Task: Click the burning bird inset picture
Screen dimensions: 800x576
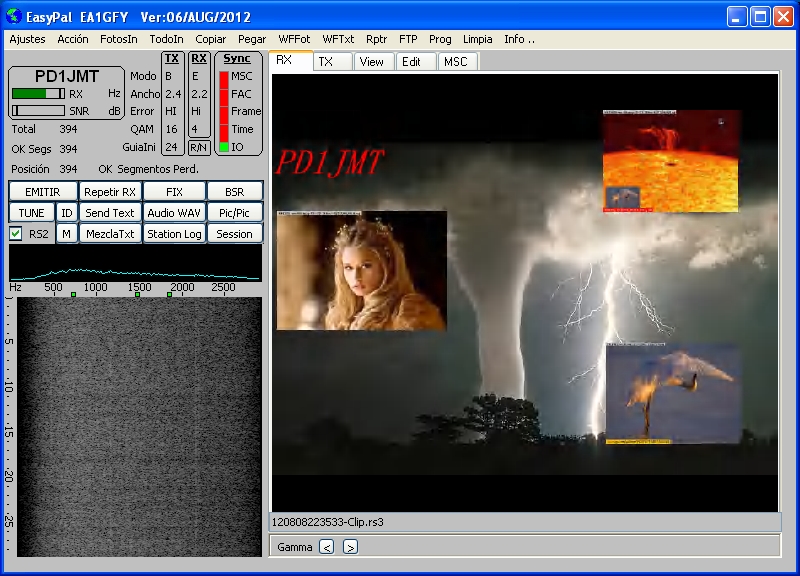Action: click(673, 393)
